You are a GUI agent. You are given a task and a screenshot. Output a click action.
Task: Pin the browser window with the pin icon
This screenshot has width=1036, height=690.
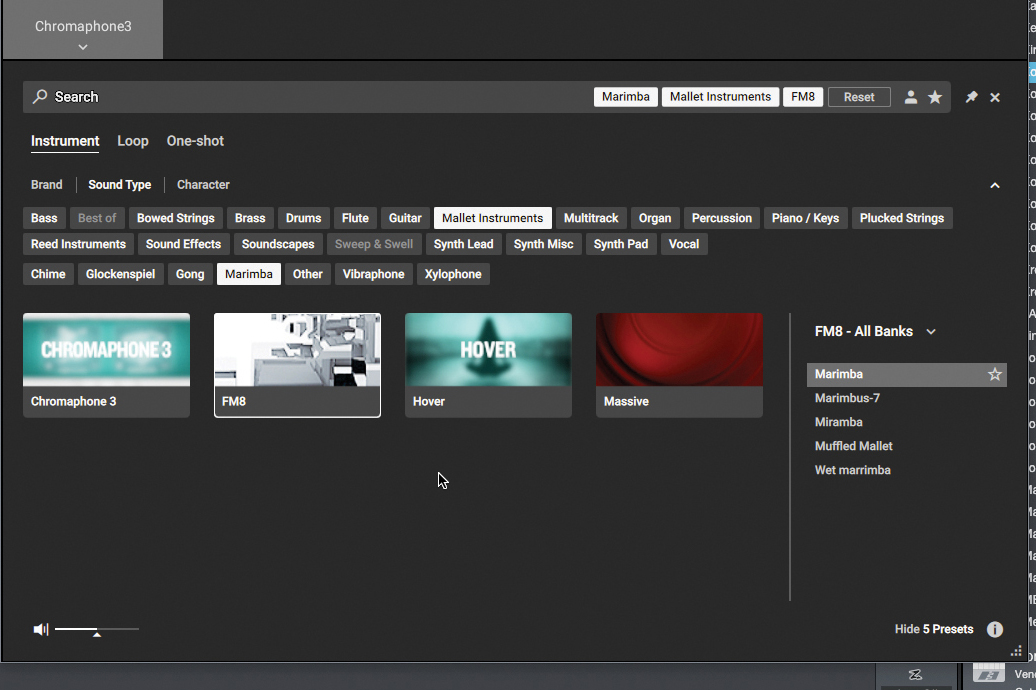point(971,97)
